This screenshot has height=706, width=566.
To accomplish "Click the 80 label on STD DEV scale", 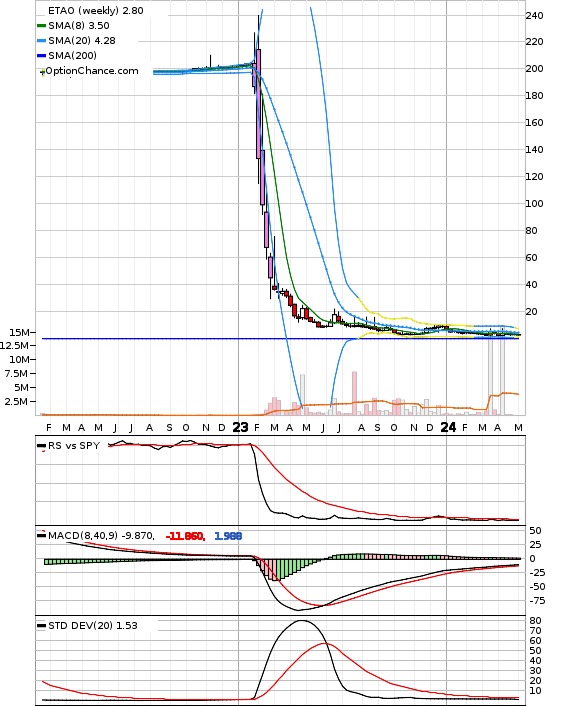I will (535, 620).
